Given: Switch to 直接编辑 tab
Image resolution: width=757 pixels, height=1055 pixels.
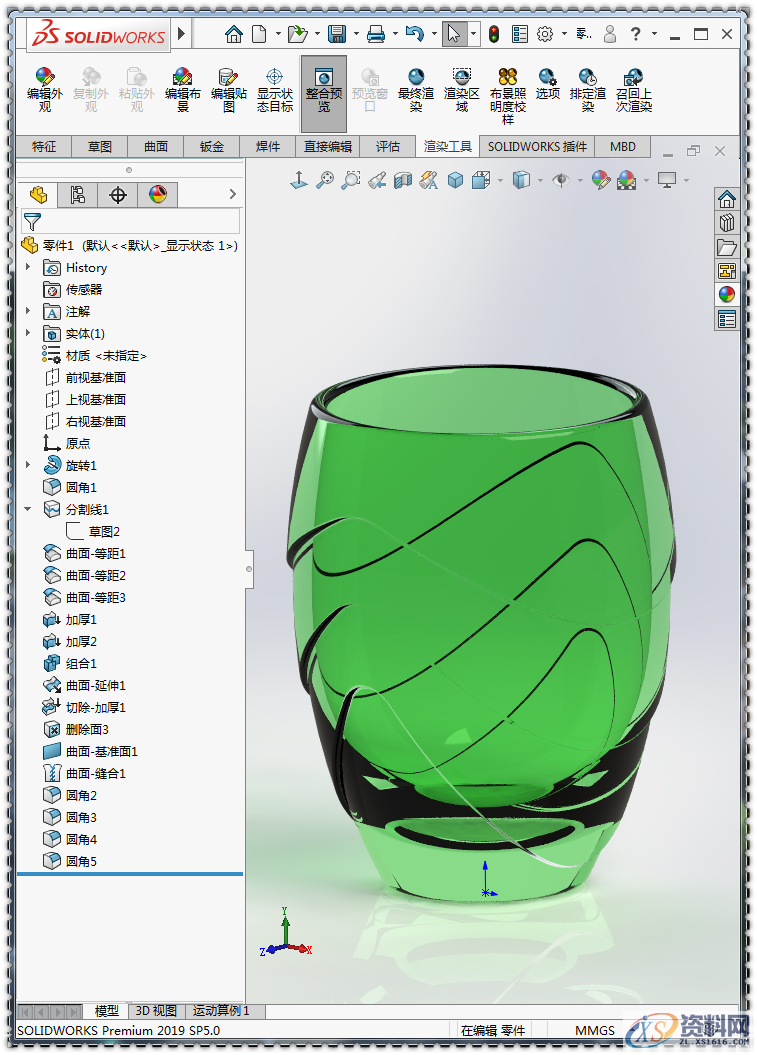Looking at the screenshot, I should [x=328, y=147].
